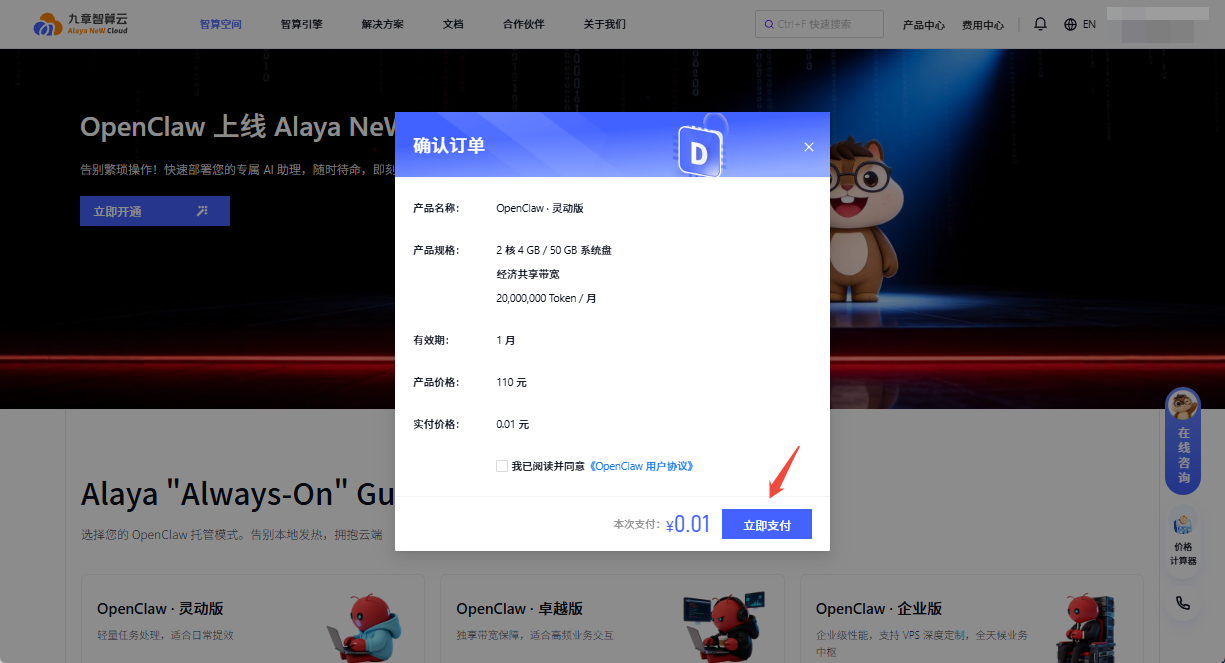Close the order confirmation dialog

click(809, 147)
